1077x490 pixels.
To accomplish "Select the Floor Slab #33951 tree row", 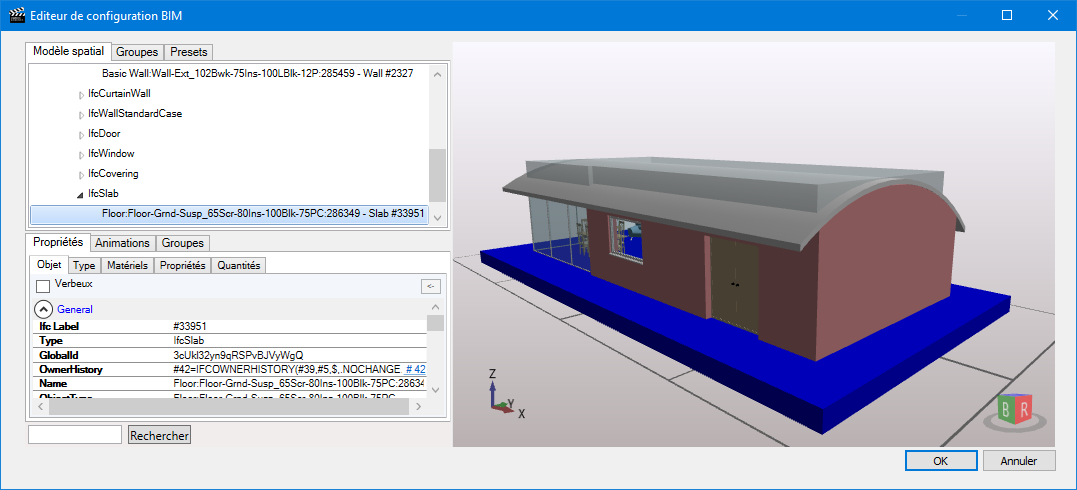I will (x=229, y=215).
